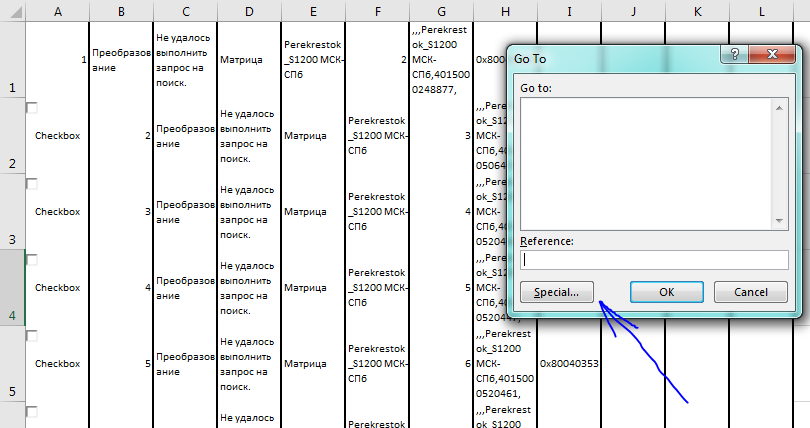Screen dimensions: 810x428
Task: Select column I header
Action: 570,11
